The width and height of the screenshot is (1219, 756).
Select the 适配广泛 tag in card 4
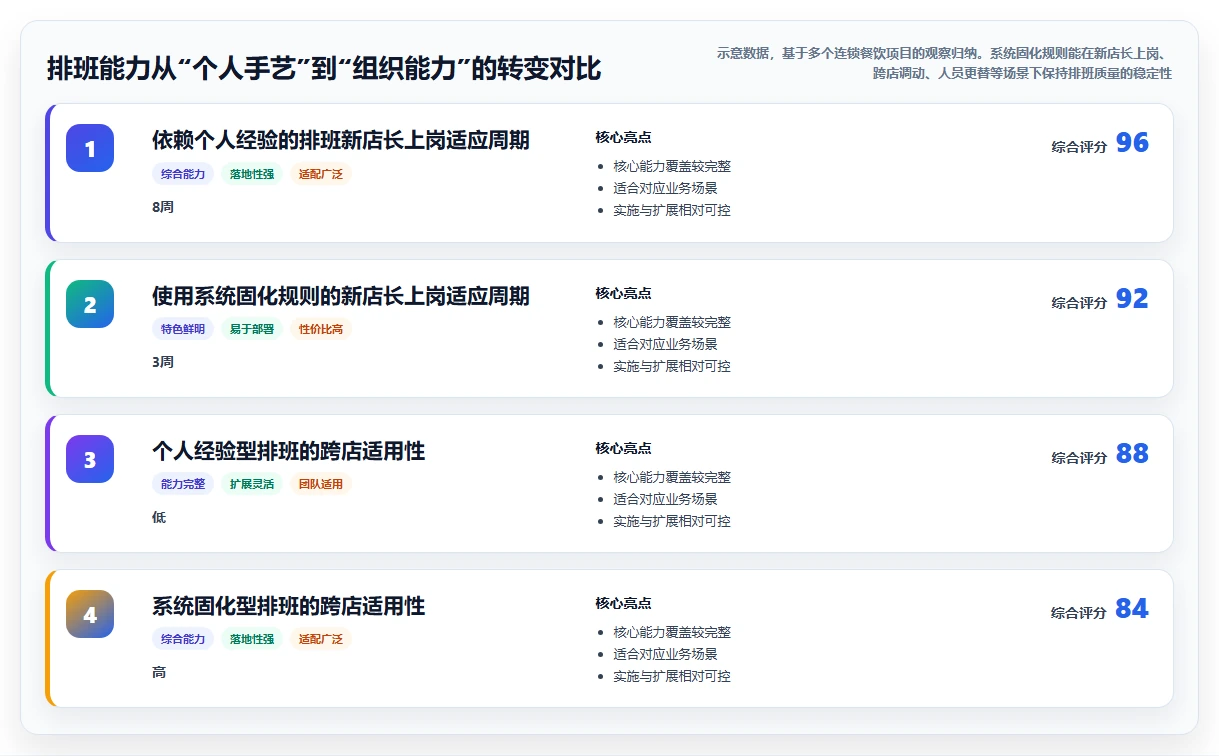coord(321,639)
